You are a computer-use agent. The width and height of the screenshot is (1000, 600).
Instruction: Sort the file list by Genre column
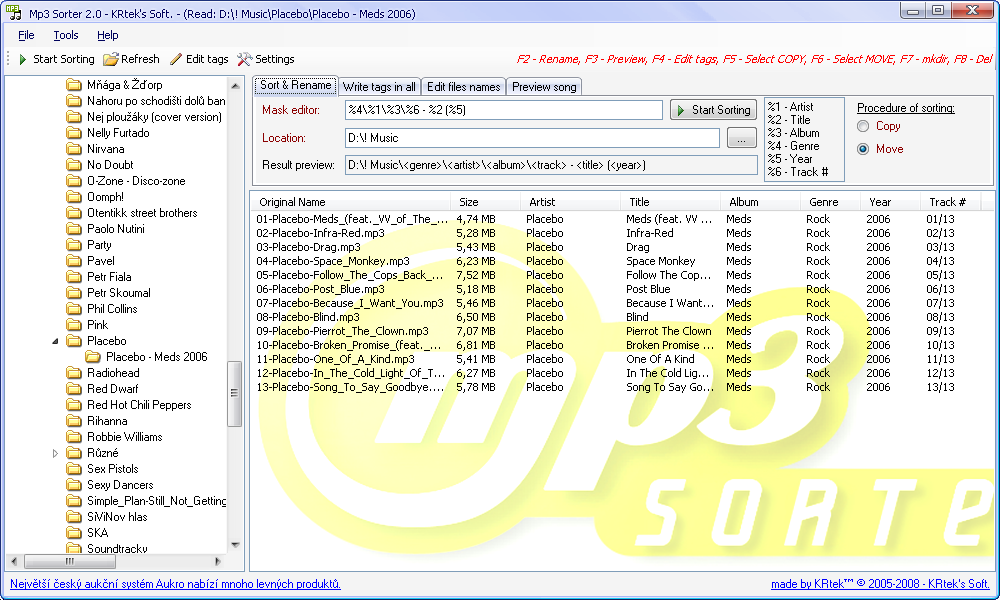pyautogui.click(x=830, y=202)
